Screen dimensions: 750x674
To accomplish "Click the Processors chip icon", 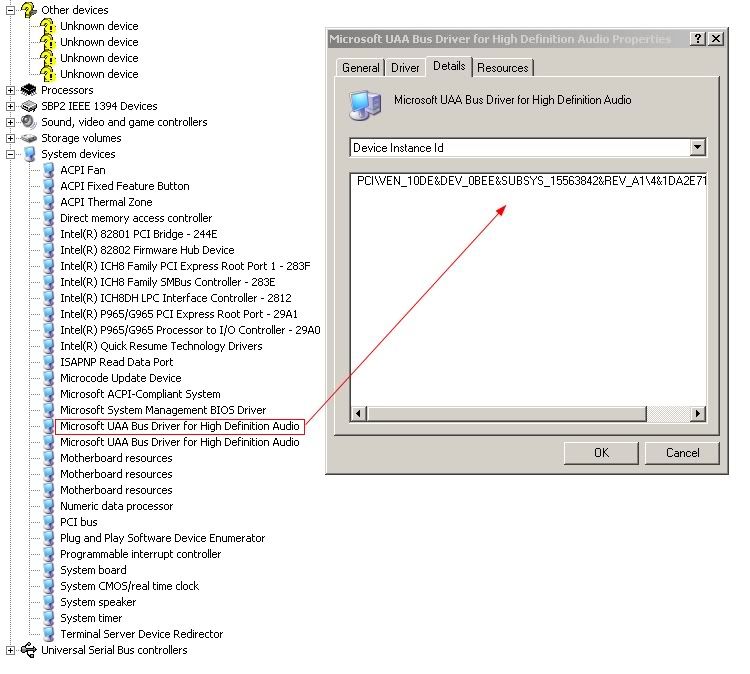I will click(x=29, y=89).
